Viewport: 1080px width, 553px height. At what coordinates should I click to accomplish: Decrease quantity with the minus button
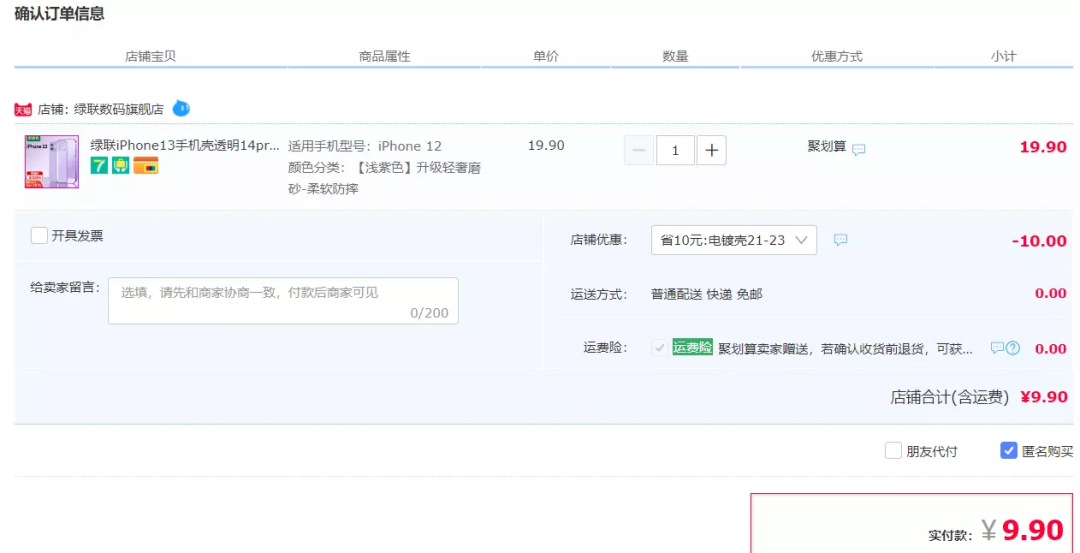click(639, 150)
